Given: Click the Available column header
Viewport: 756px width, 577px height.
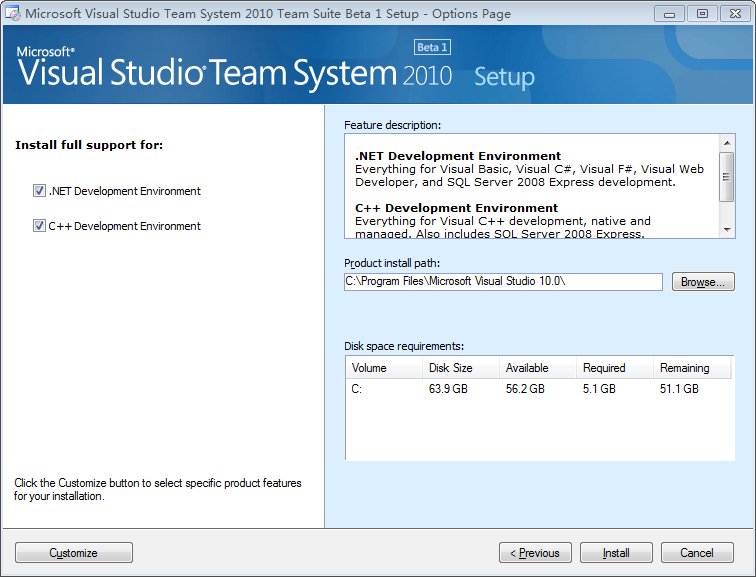Looking at the screenshot, I should [x=538, y=368].
